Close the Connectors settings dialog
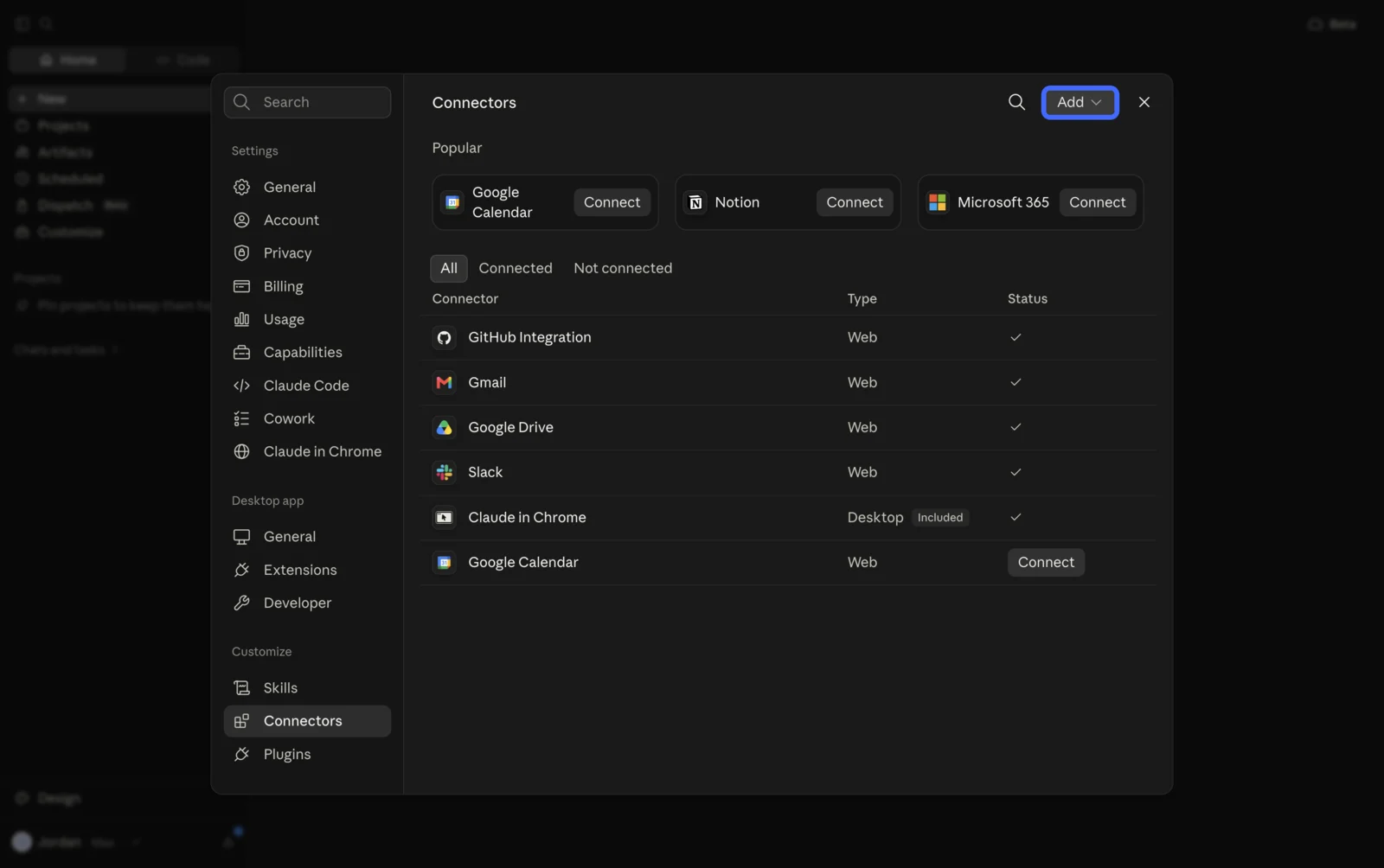Screen dimensions: 1384x868 click(x=1144, y=102)
